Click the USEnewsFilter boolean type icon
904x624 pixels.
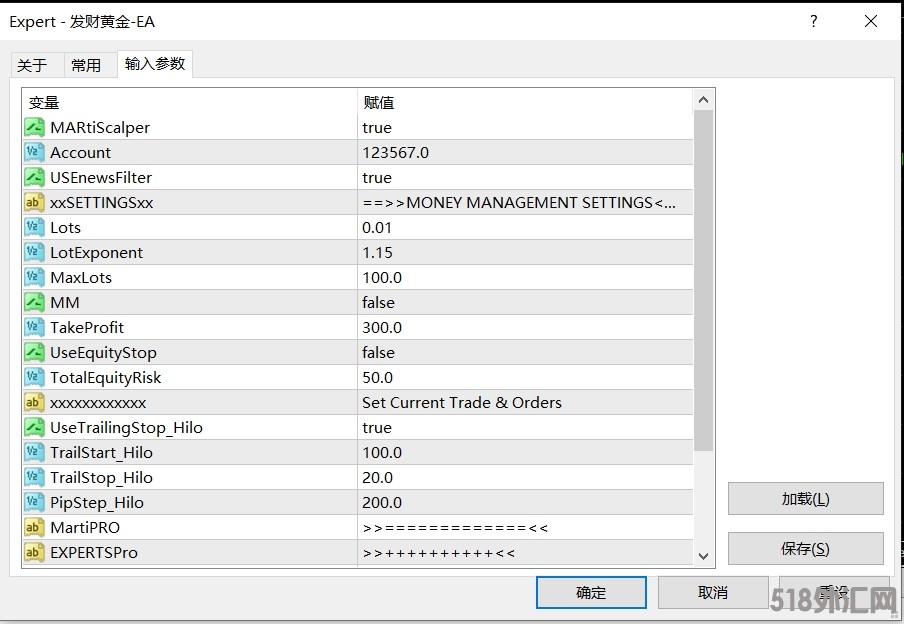coord(34,178)
